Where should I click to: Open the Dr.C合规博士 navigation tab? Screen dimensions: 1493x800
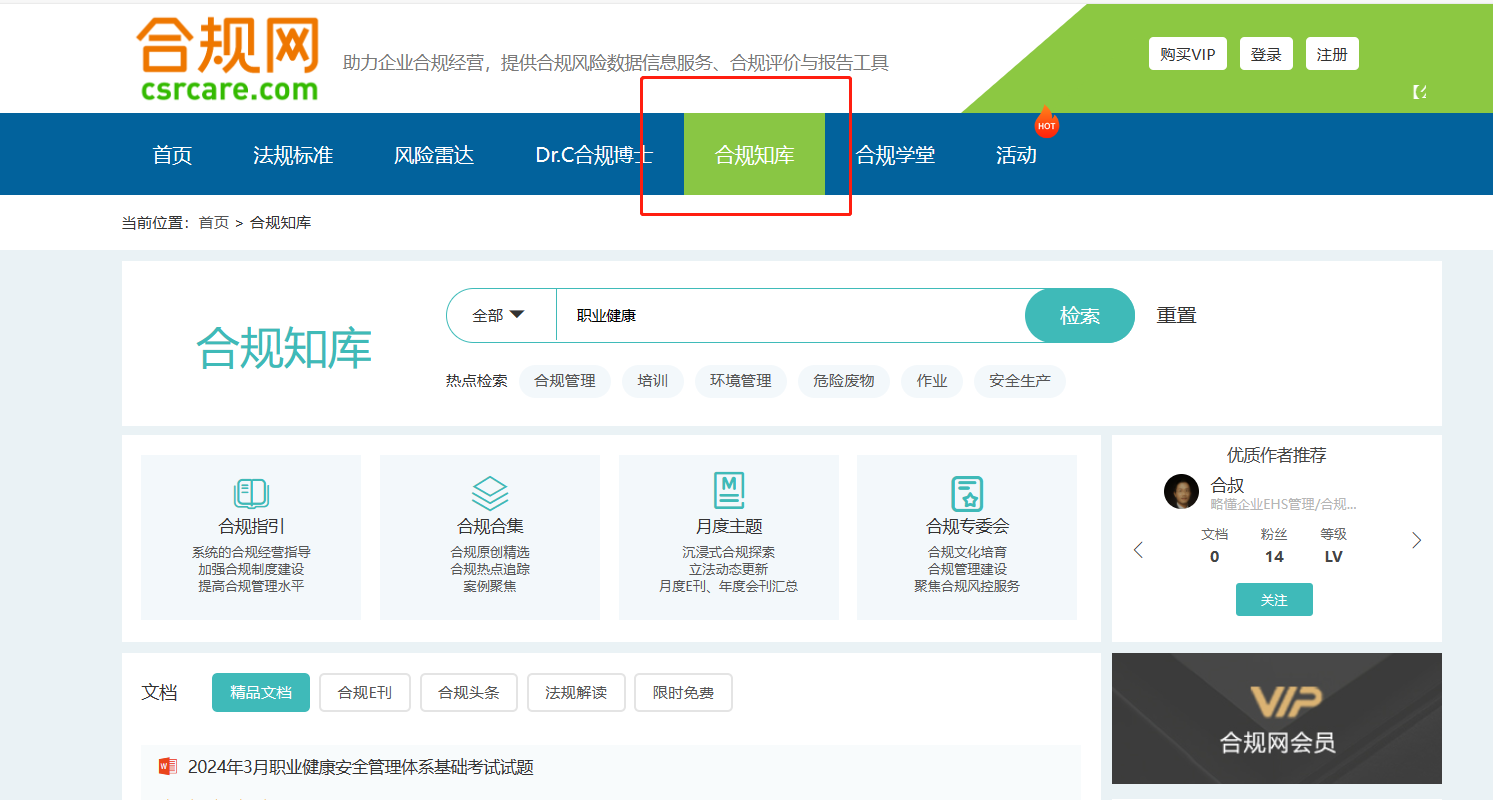[x=594, y=155]
